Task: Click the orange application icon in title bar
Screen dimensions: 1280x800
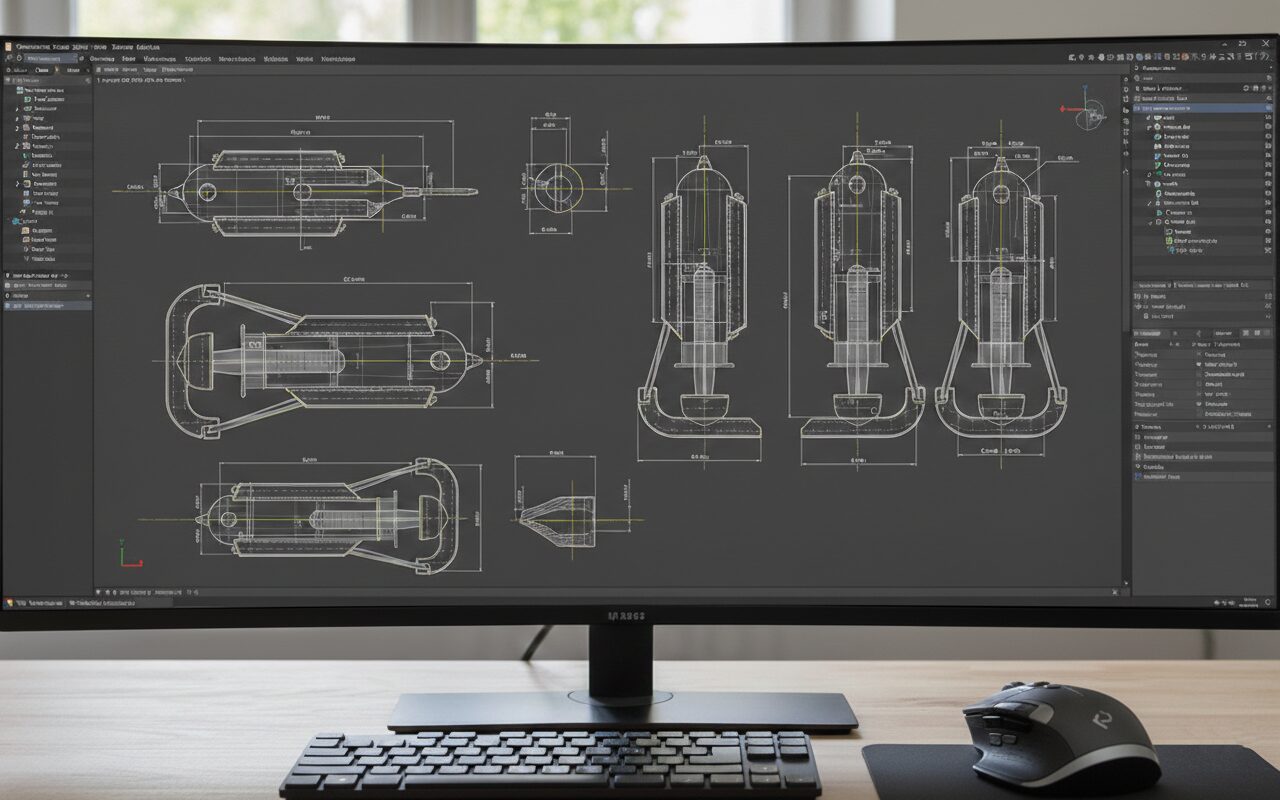Action: tap(8, 46)
